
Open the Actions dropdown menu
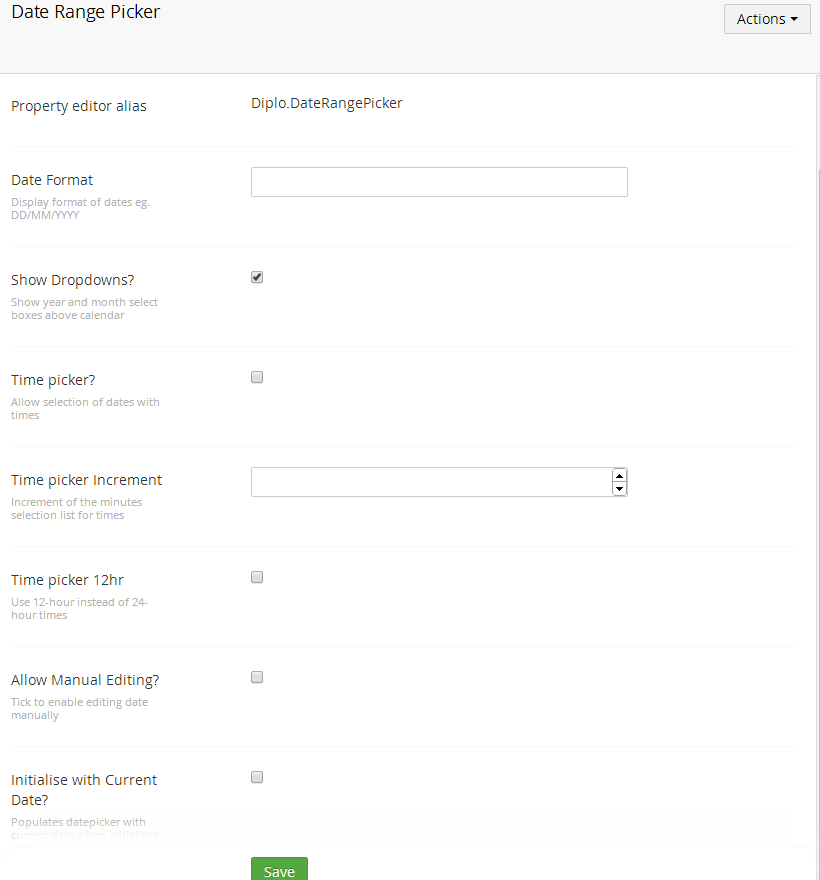pos(766,19)
